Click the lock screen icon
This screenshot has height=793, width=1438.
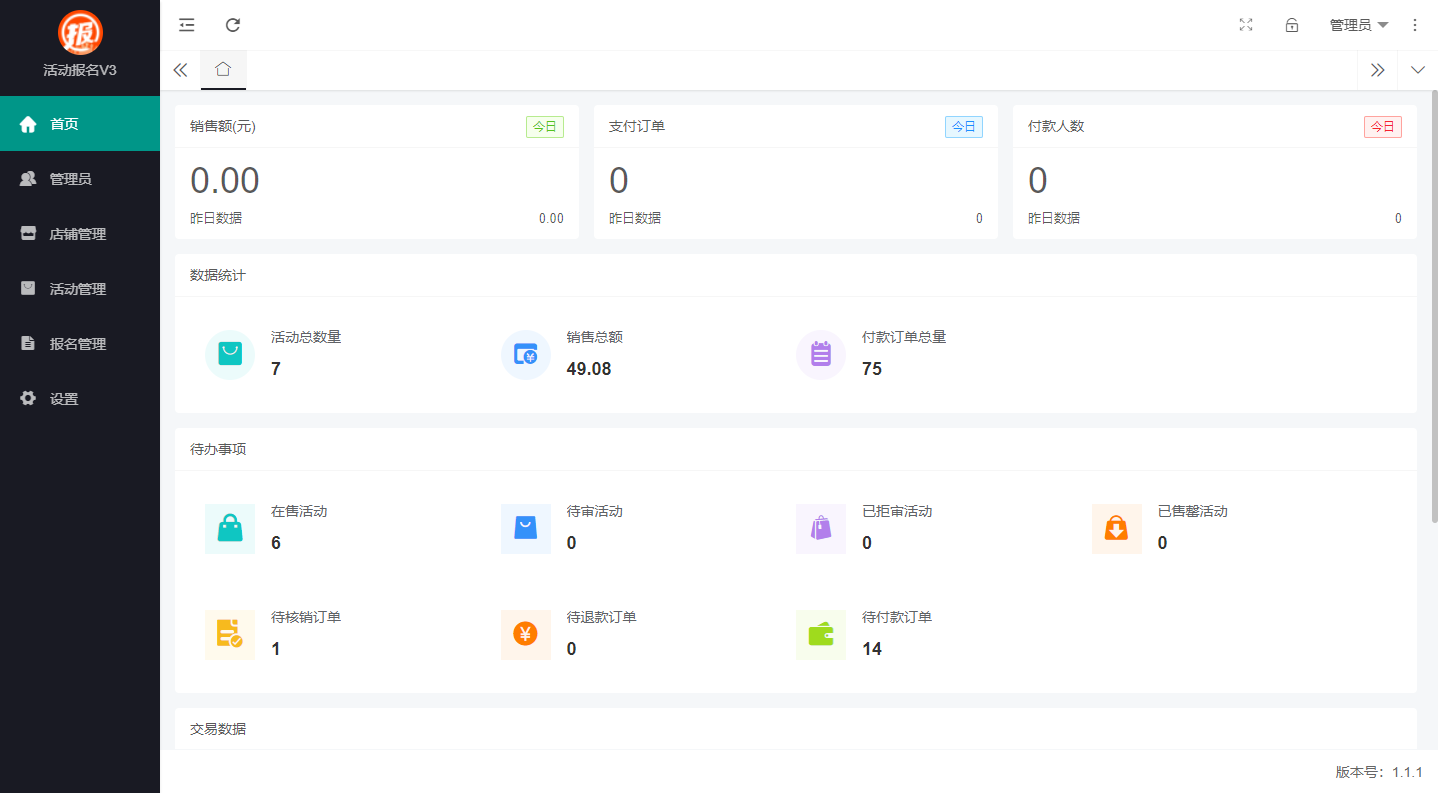[x=1291, y=25]
